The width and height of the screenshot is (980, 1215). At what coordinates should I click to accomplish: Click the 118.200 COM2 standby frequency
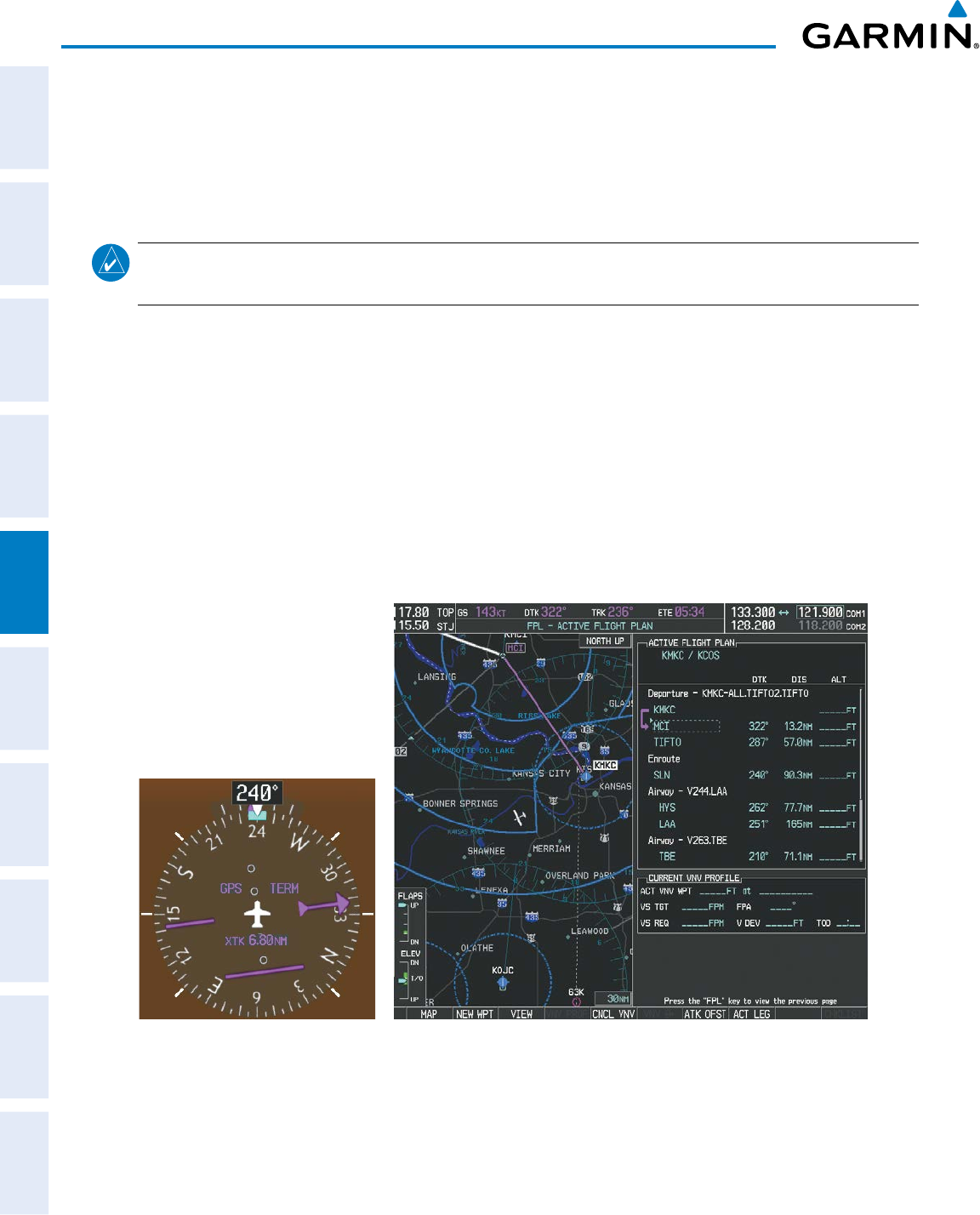click(820, 625)
